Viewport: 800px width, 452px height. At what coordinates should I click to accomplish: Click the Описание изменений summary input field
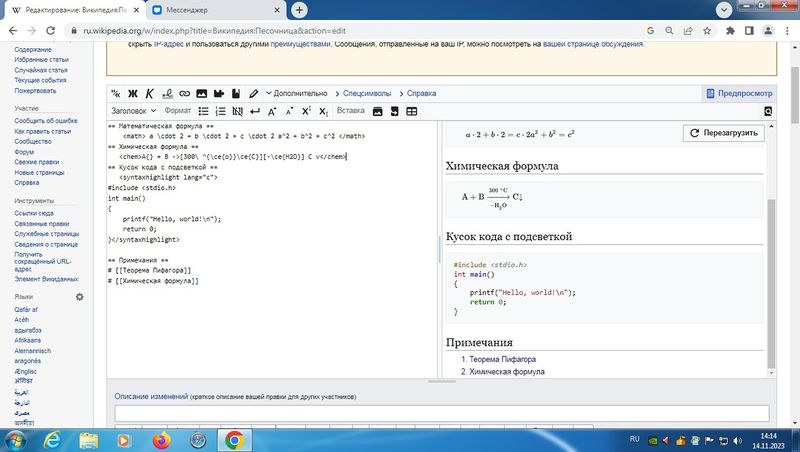coord(441,413)
